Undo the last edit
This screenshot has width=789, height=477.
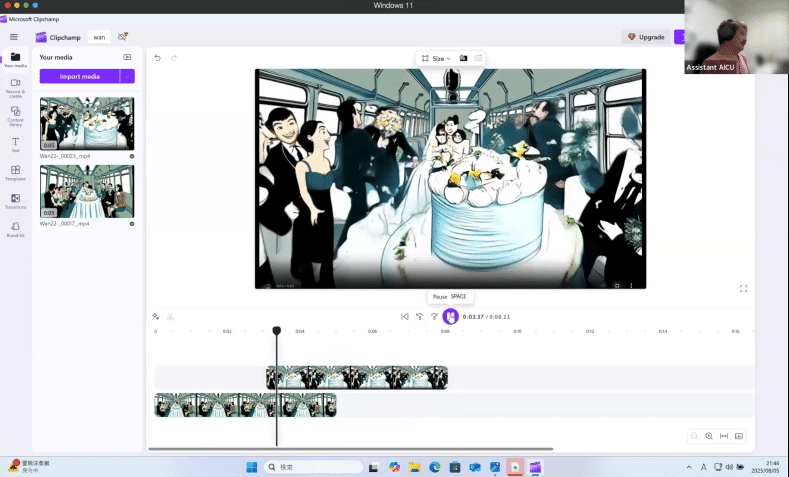(x=157, y=58)
